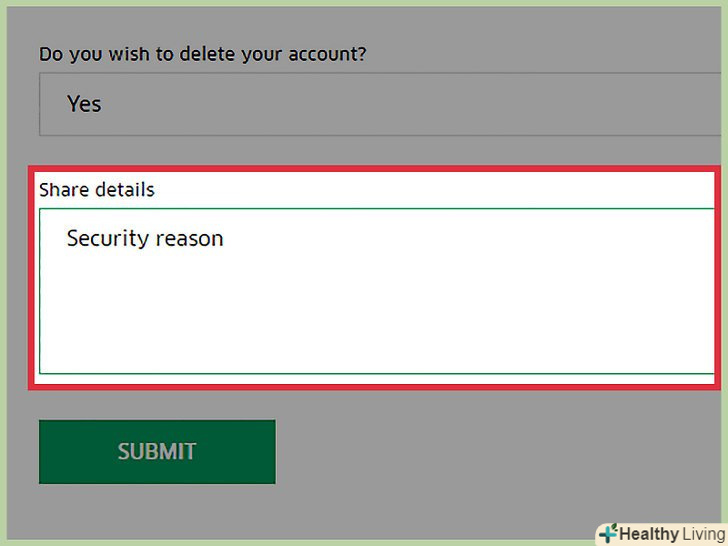Image resolution: width=728 pixels, height=546 pixels.
Task: Open the delete account dropdown showing Yes
Action: [378, 104]
